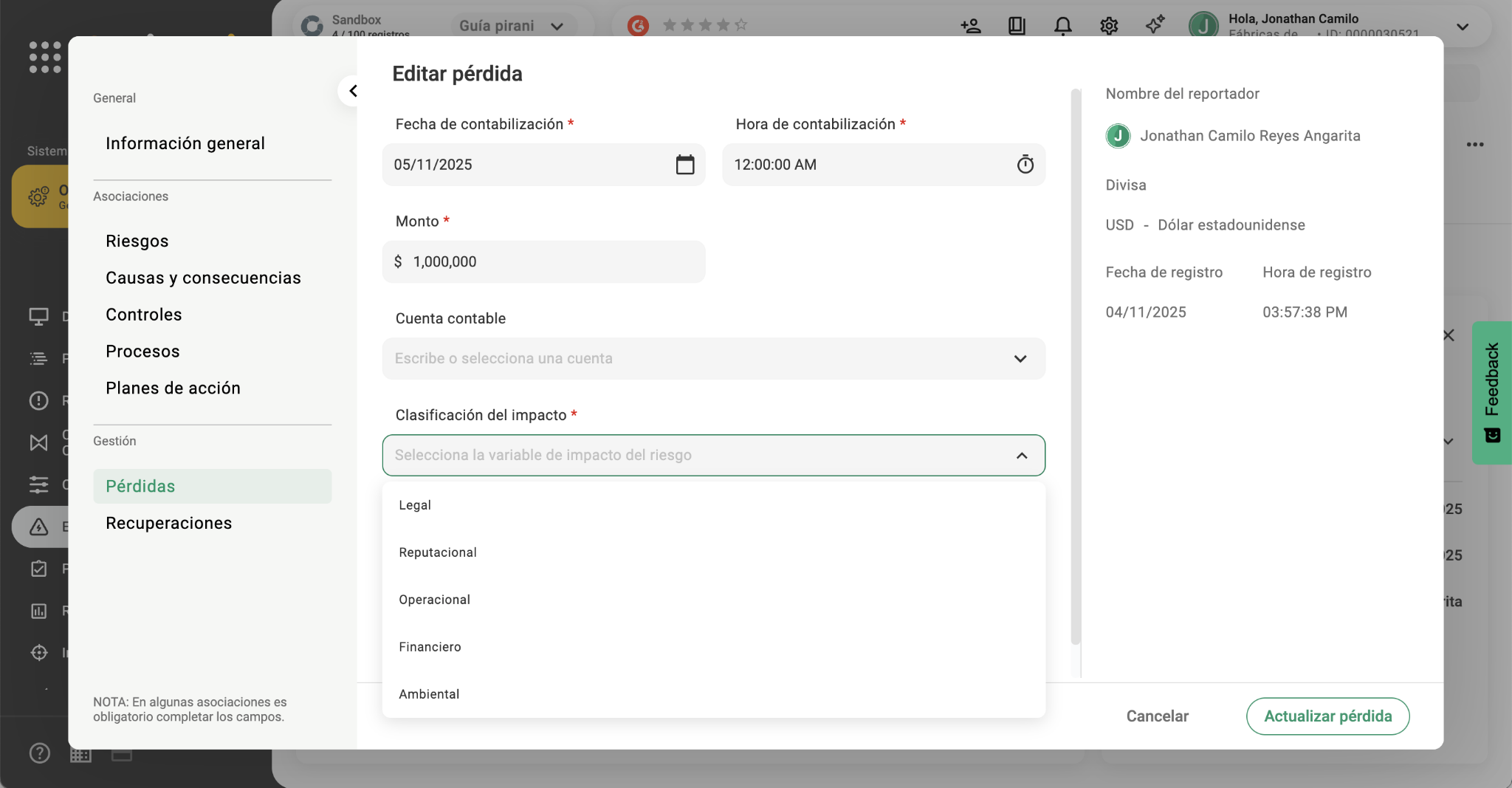
Task: Open the Riesgos association section
Action: [x=137, y=241]
